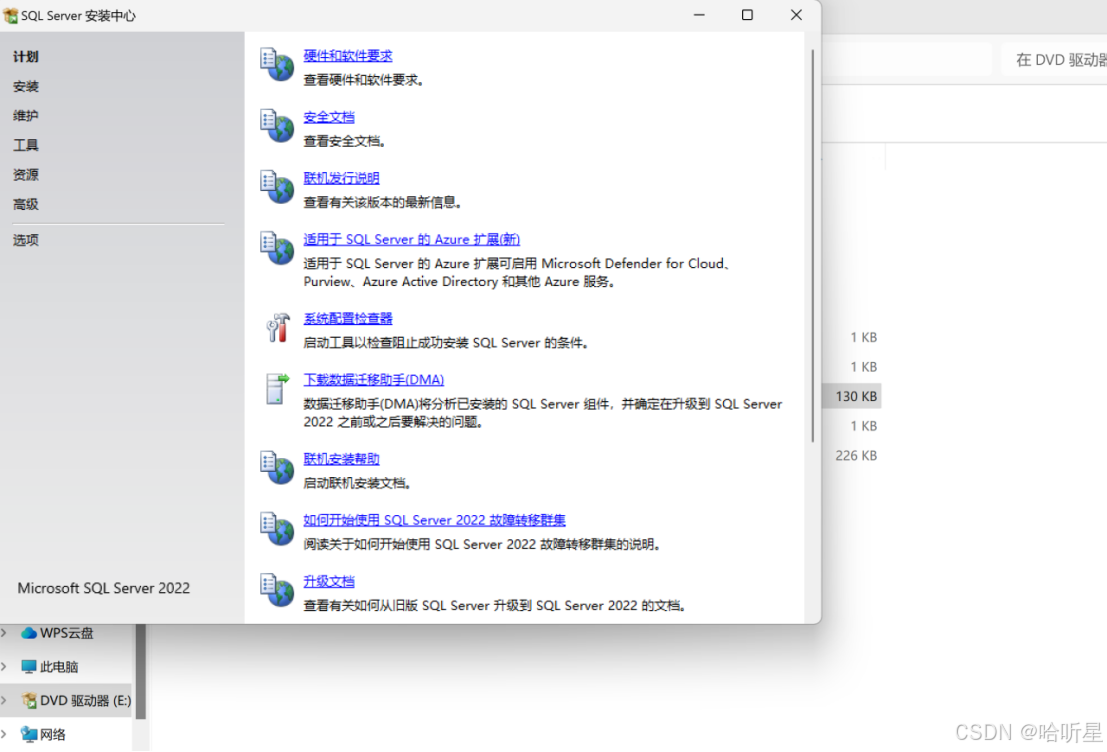Click the DVD 驱动器 (E:) drive icon
The width and height of the screenshot is (1107, 752).
click(x=29, y=700)
